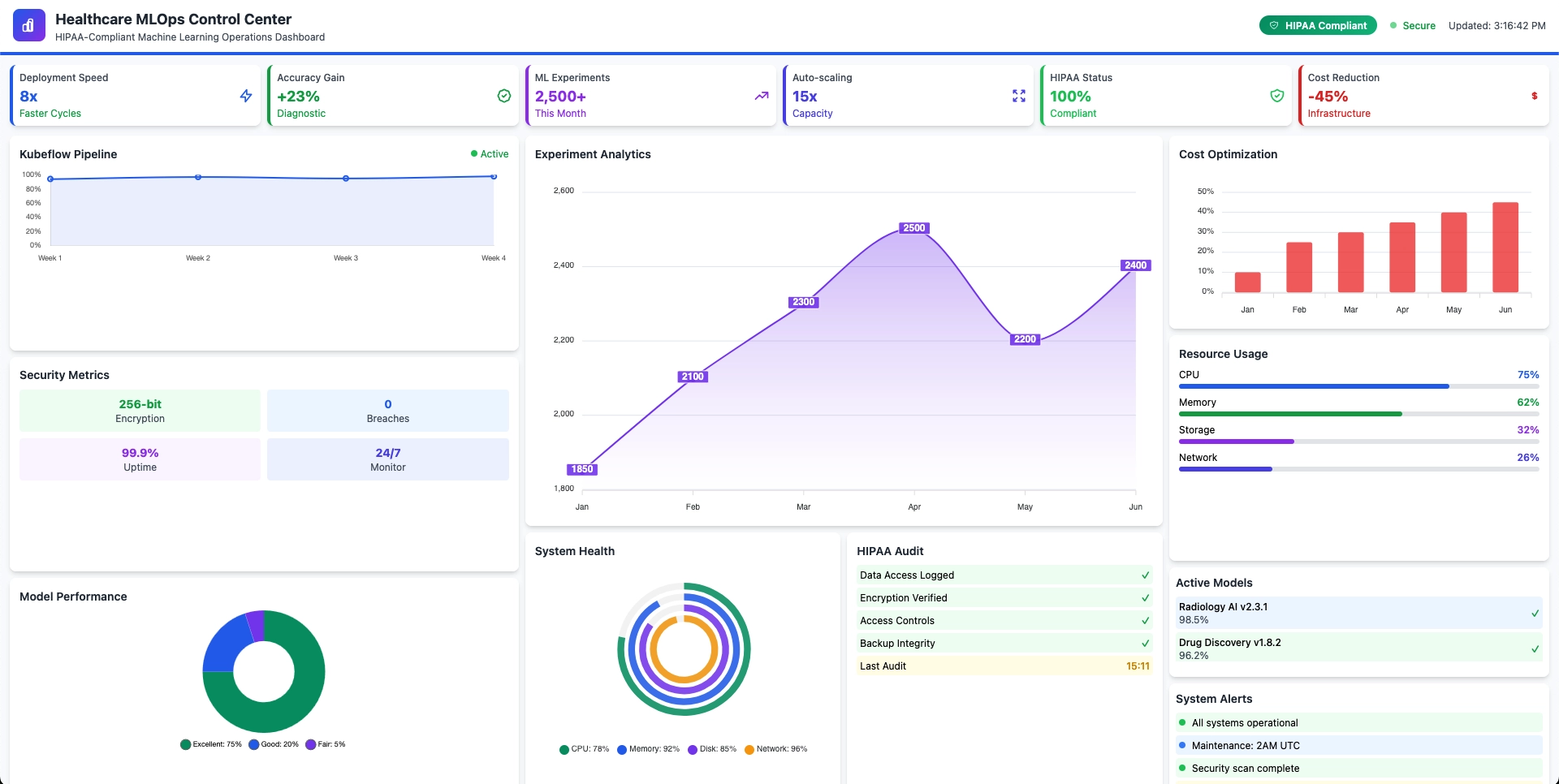Image resolution: width=1559 pixels, height=784 pixels.
Task: Click the Active status on Kubeflow Pipeline
Action: coord(489,153)
